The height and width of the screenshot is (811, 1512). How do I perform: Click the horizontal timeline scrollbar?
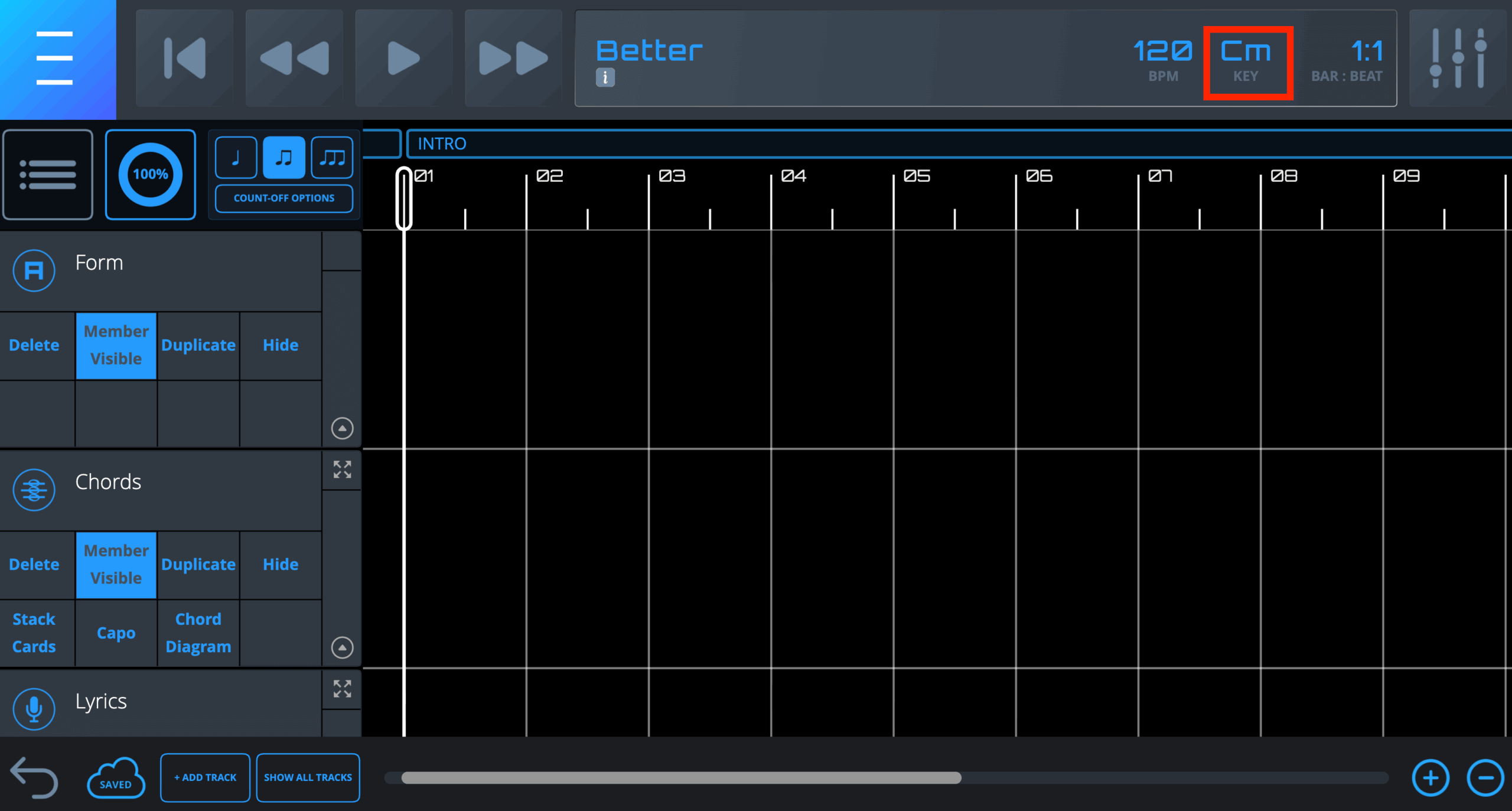pyautogui.click(x=680, y=778)
